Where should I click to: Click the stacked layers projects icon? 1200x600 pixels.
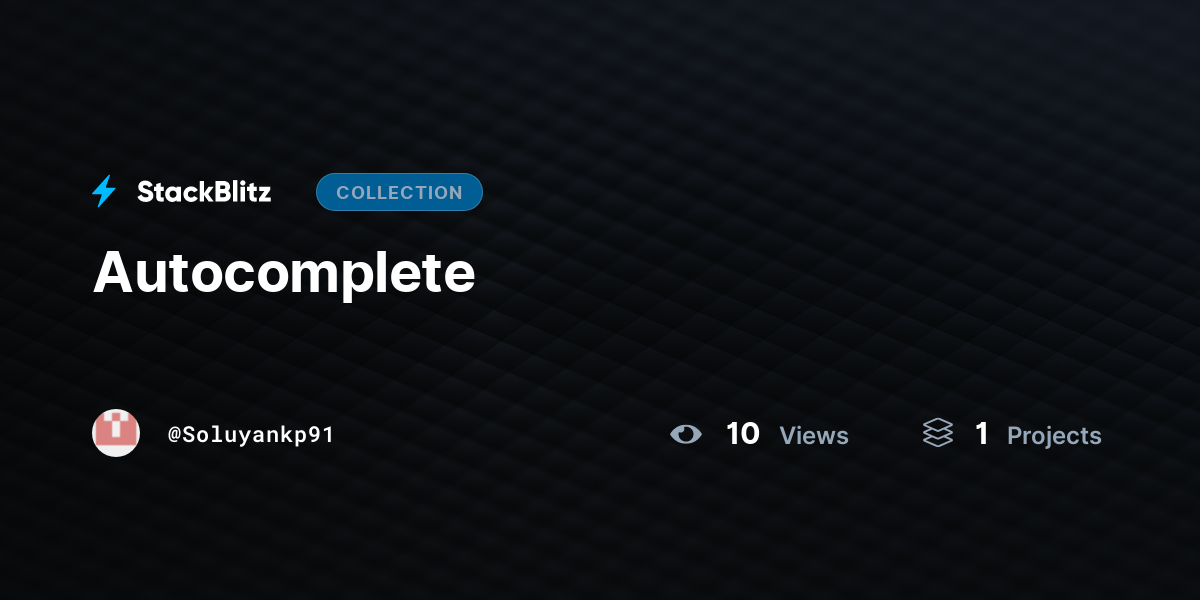tap(938, 433)
